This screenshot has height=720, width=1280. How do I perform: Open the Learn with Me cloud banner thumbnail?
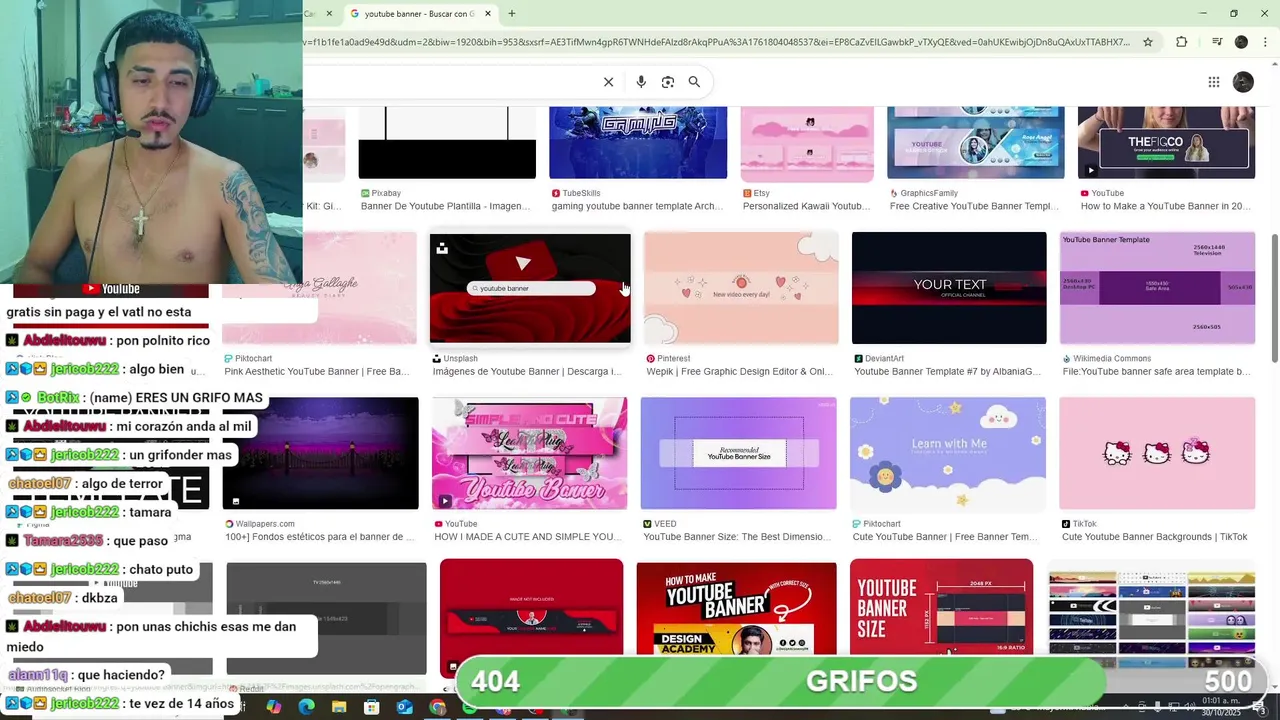tap(948, 453)
